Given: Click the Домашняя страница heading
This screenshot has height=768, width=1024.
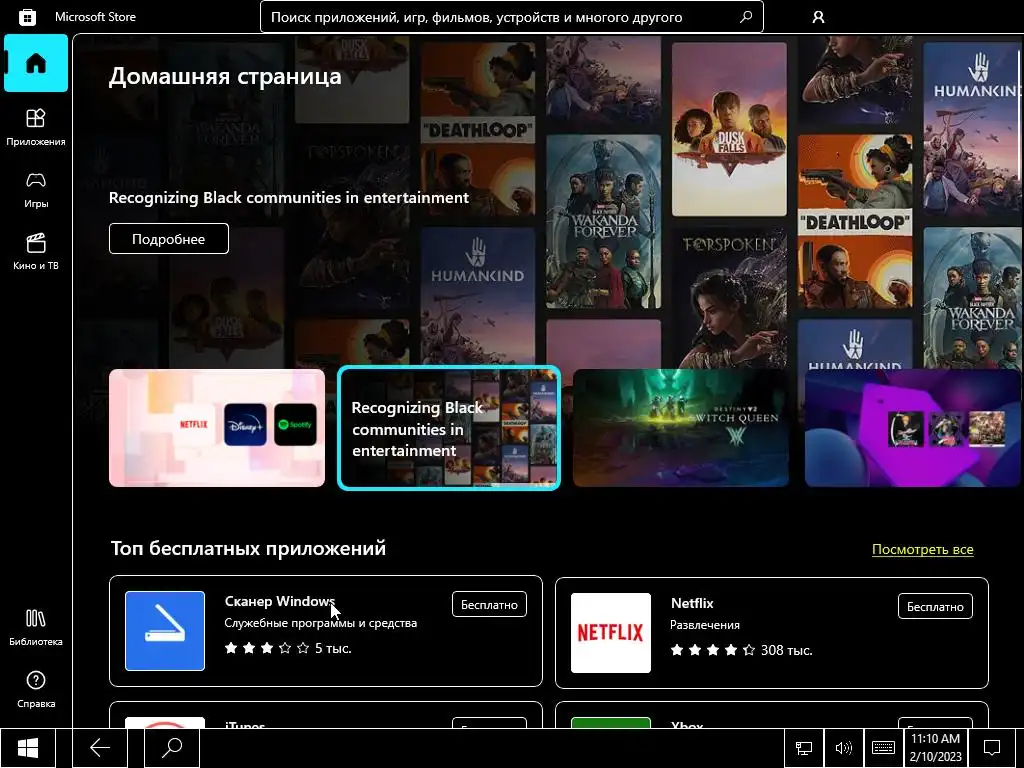Looking at the screenshot, I should [225, 76].
